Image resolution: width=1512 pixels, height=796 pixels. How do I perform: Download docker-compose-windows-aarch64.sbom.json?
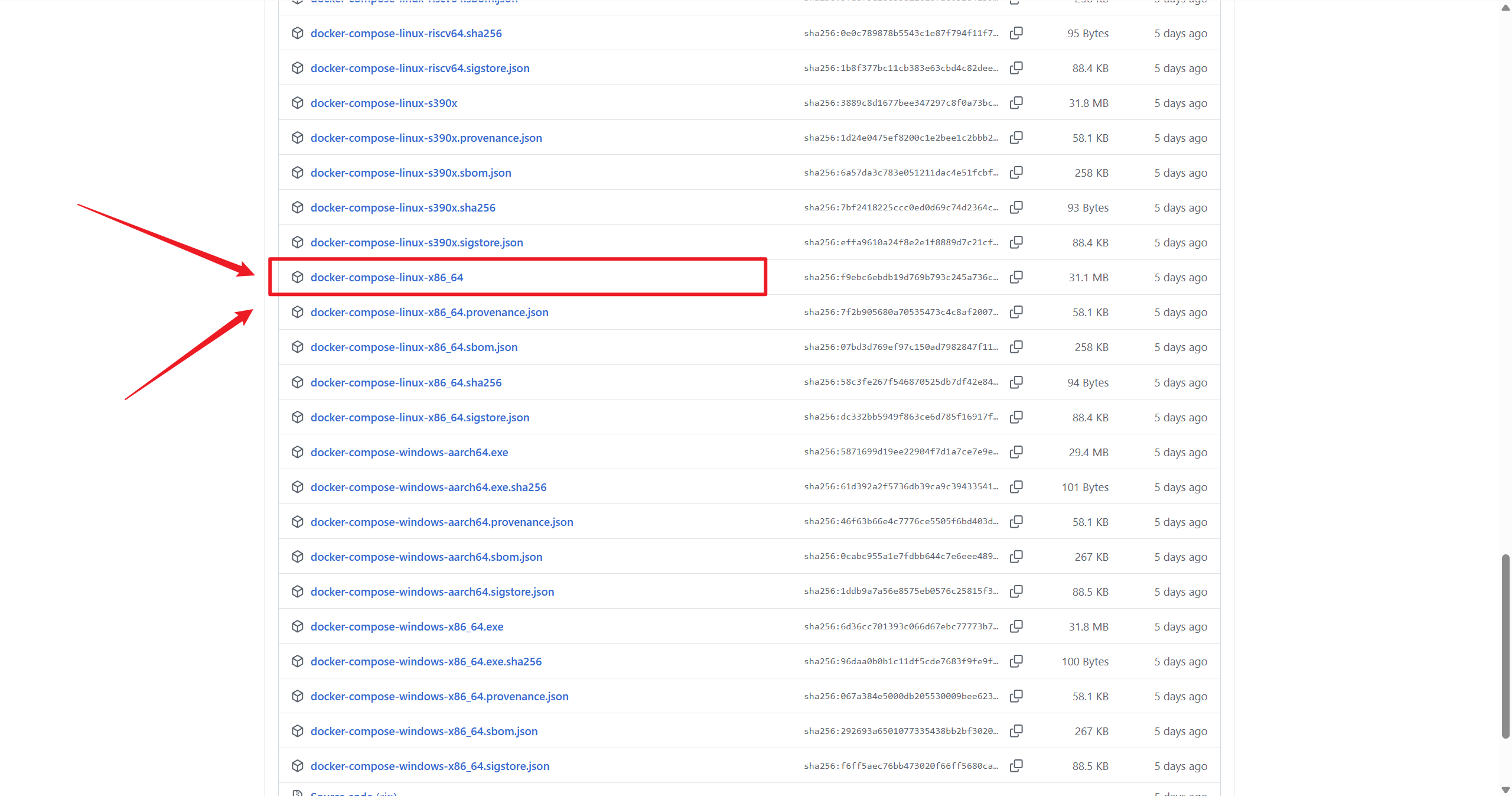pyautogui.click(x=426, y=557)
